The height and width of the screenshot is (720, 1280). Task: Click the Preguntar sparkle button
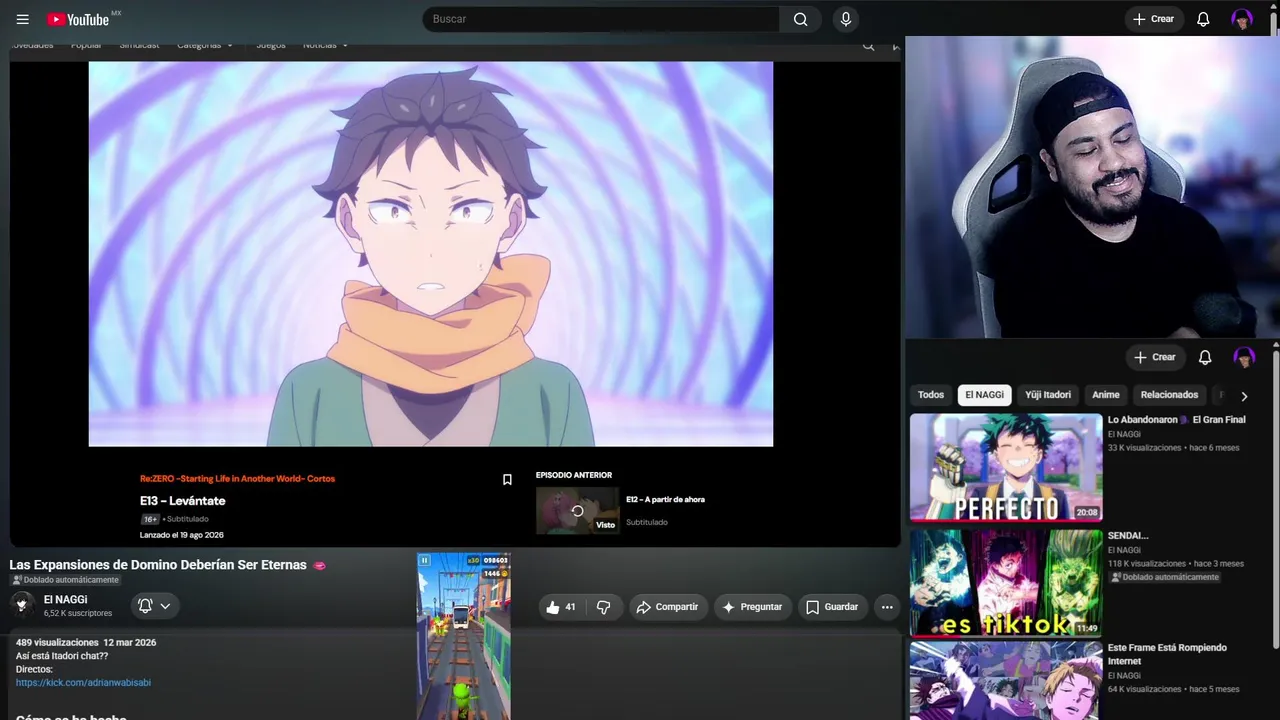751,607
